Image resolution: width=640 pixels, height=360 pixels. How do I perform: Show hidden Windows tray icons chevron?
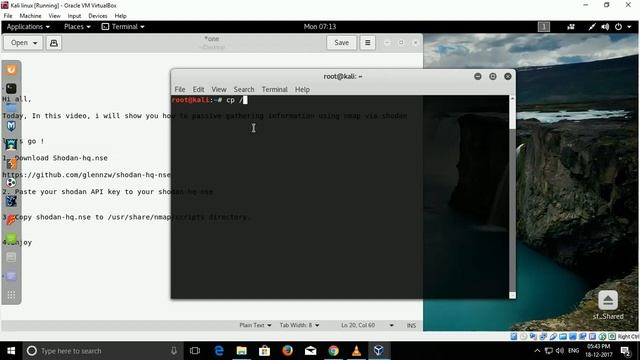(x=537, y=351)
